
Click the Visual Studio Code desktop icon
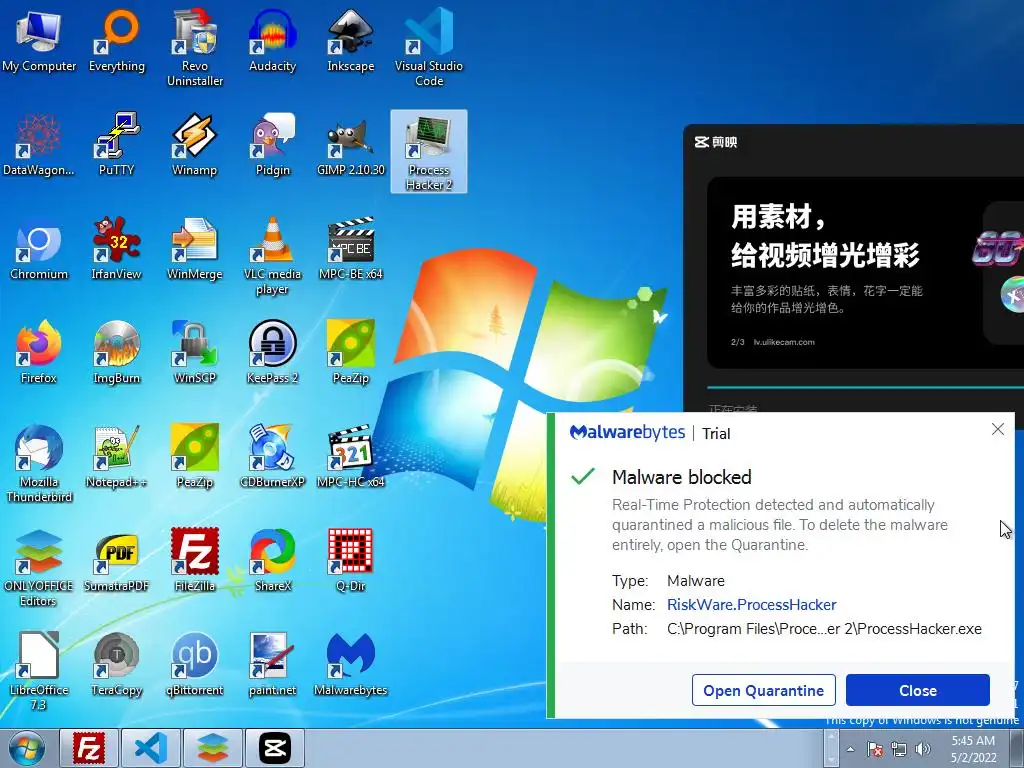[429, 47]
